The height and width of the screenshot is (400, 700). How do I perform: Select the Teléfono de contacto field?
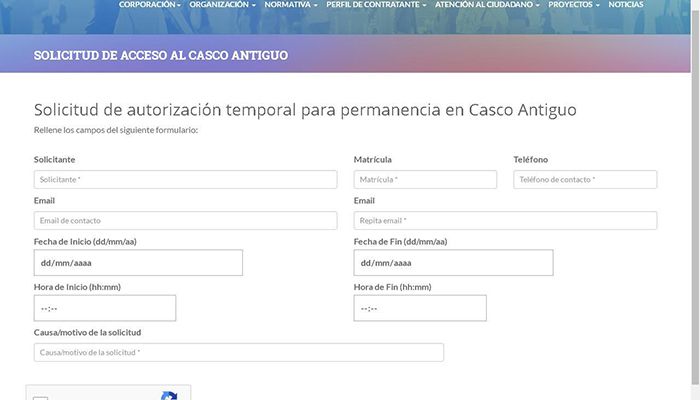(x=585, y=179)
